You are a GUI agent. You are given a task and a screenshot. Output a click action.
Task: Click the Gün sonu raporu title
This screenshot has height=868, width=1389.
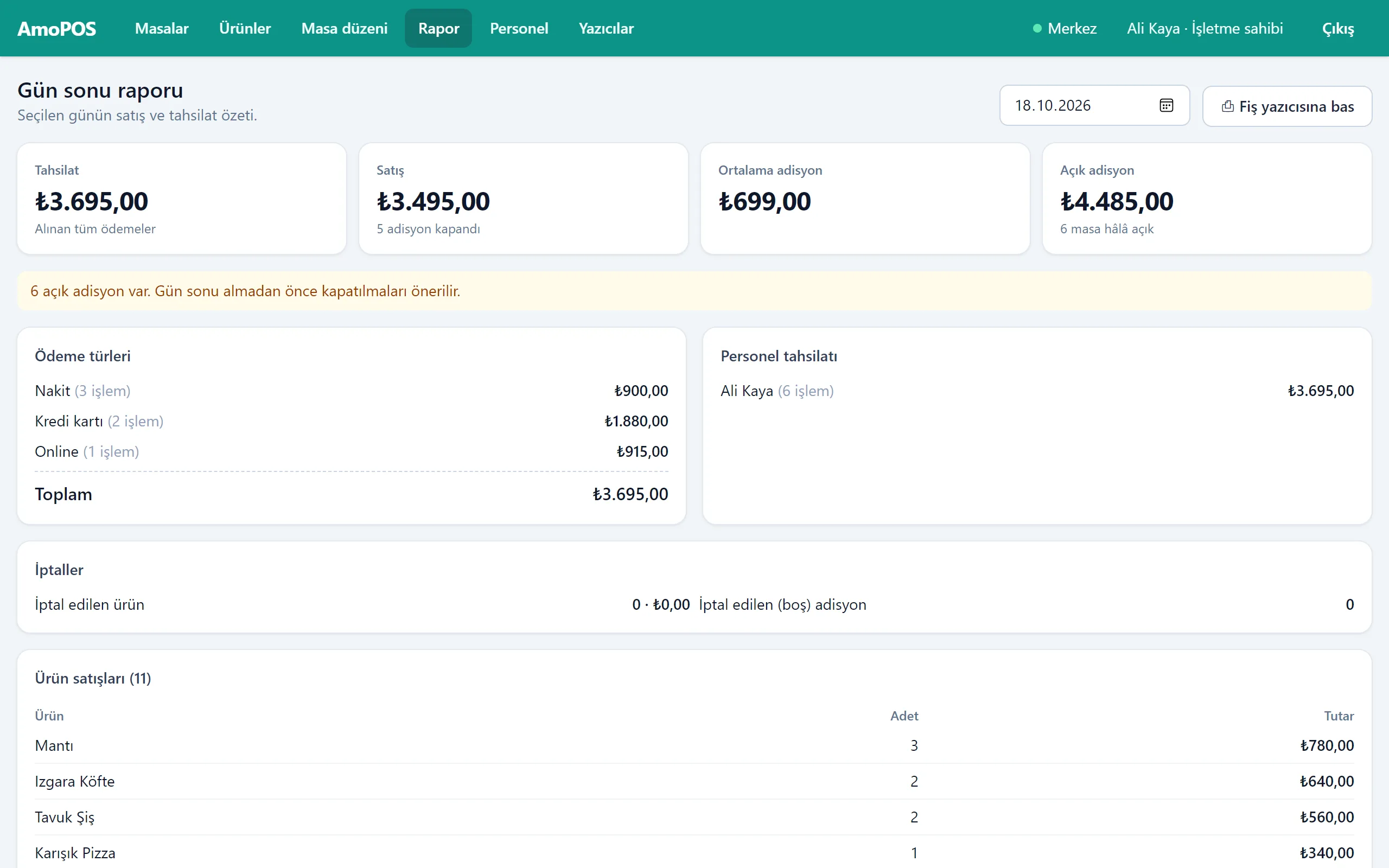[x=100, y=90]
